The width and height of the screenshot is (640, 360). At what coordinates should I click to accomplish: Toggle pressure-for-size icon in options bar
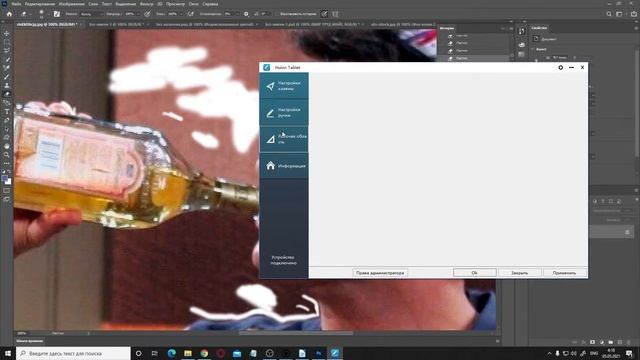pos(324,14)
